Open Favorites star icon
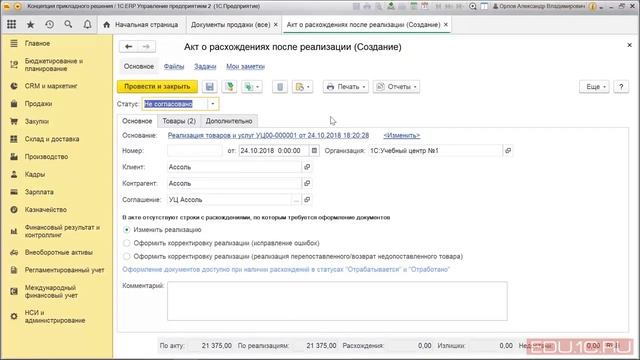This screenshot has height=360, width=640. coord(31,24)
